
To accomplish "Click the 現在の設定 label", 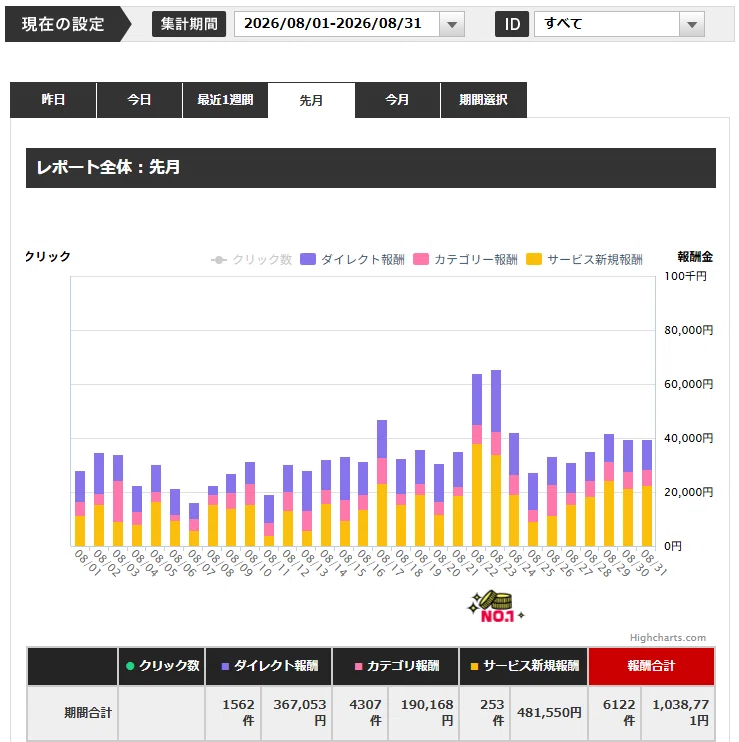I will 63,24.
